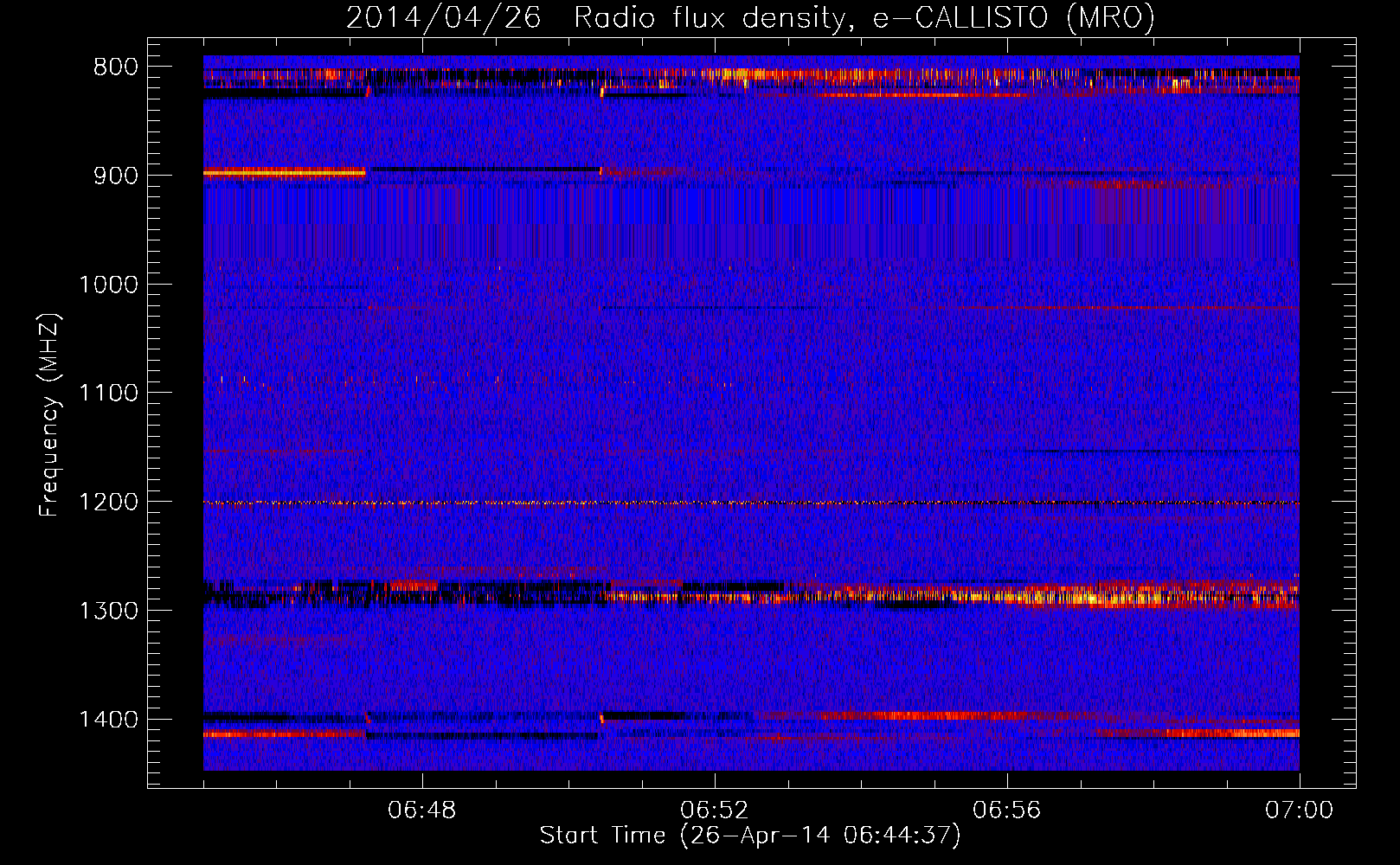
Task: Select the '1300' frequency axis label
Action: (x=109, y=611)
